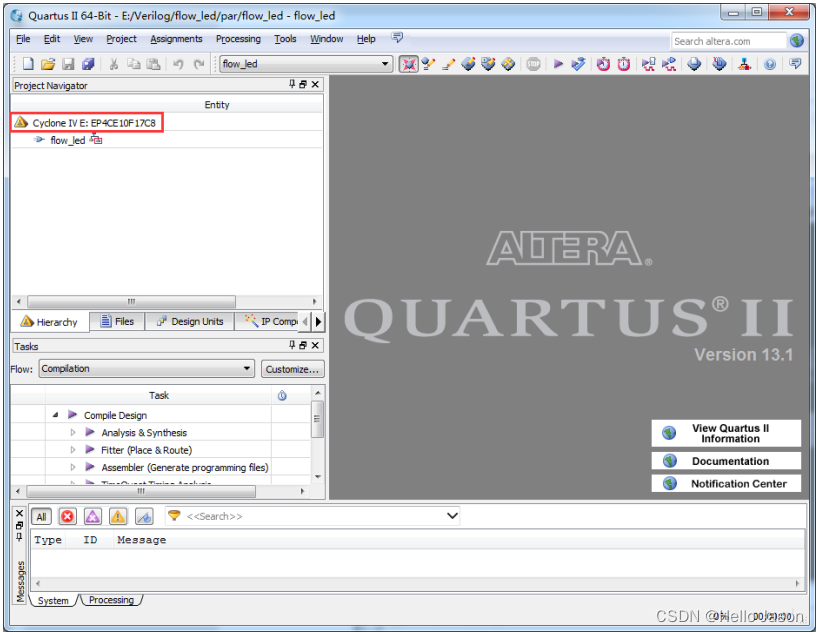Click the clock icon in the Task header
The width and height of the screenshot is (818, 632).
click(282, 395)
